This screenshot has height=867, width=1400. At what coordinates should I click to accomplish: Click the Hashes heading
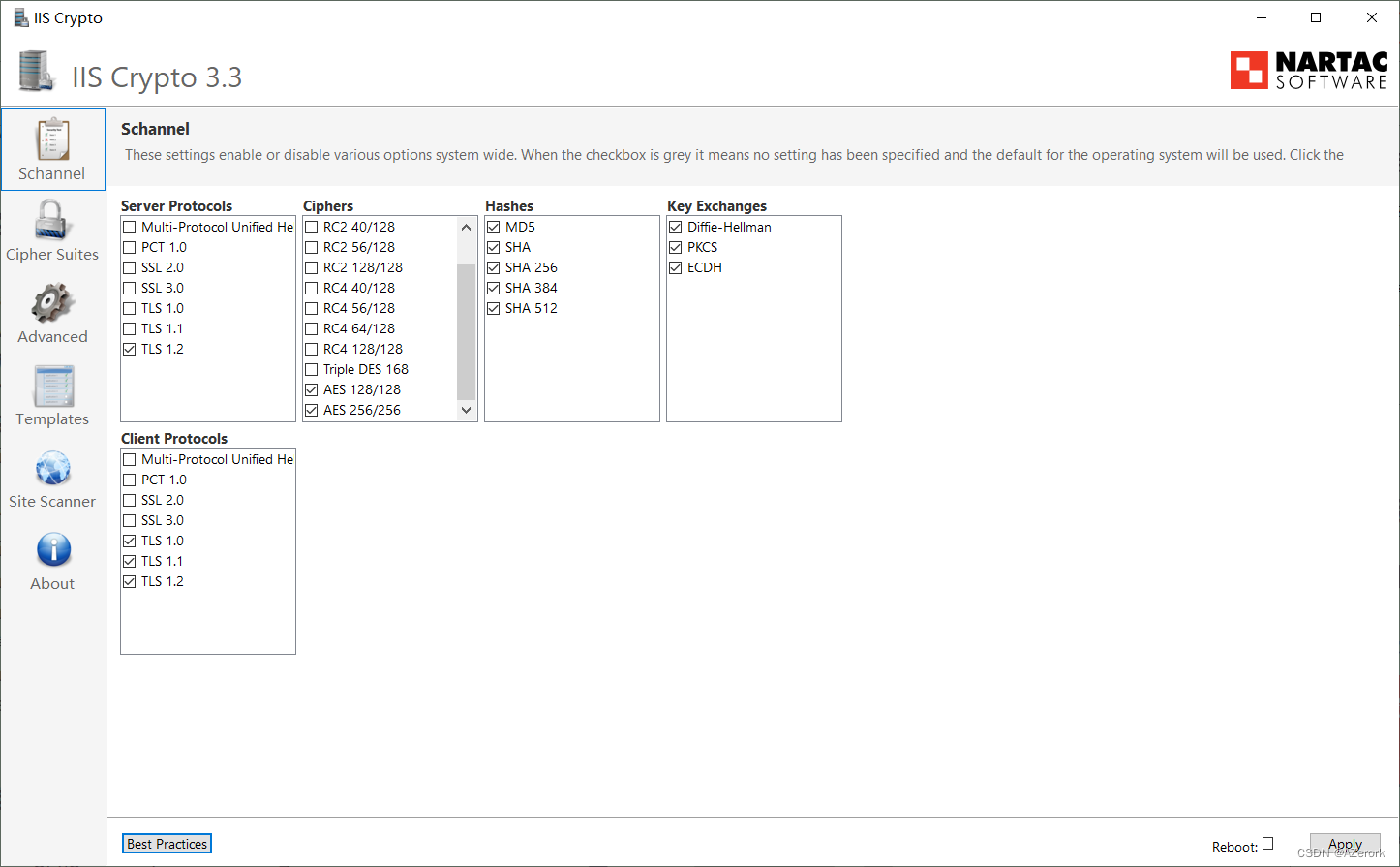click(509, 205)
